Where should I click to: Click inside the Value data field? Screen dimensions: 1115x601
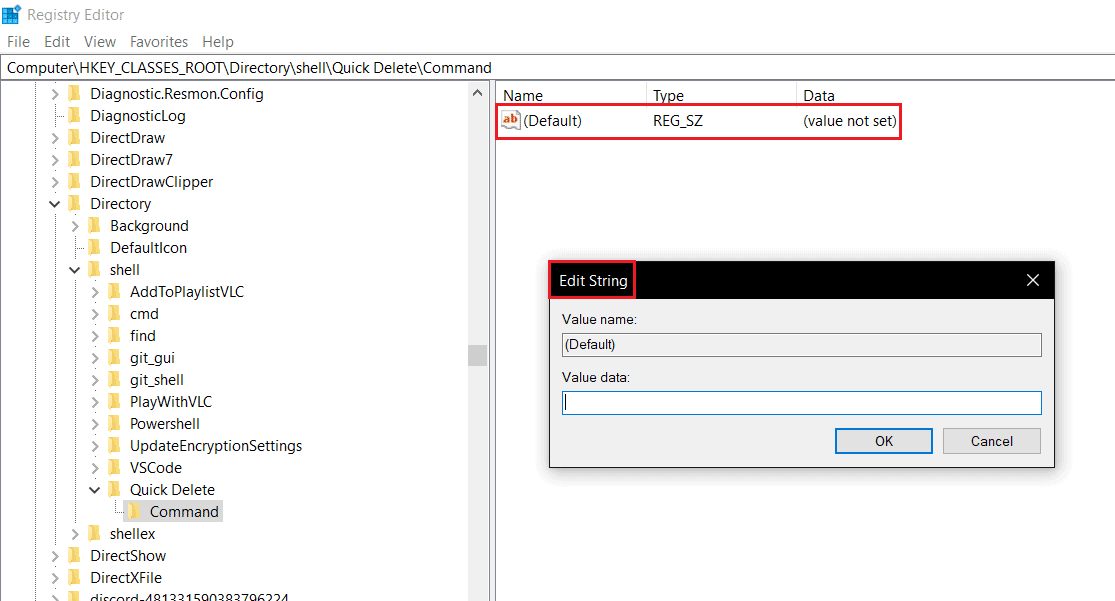800,402
